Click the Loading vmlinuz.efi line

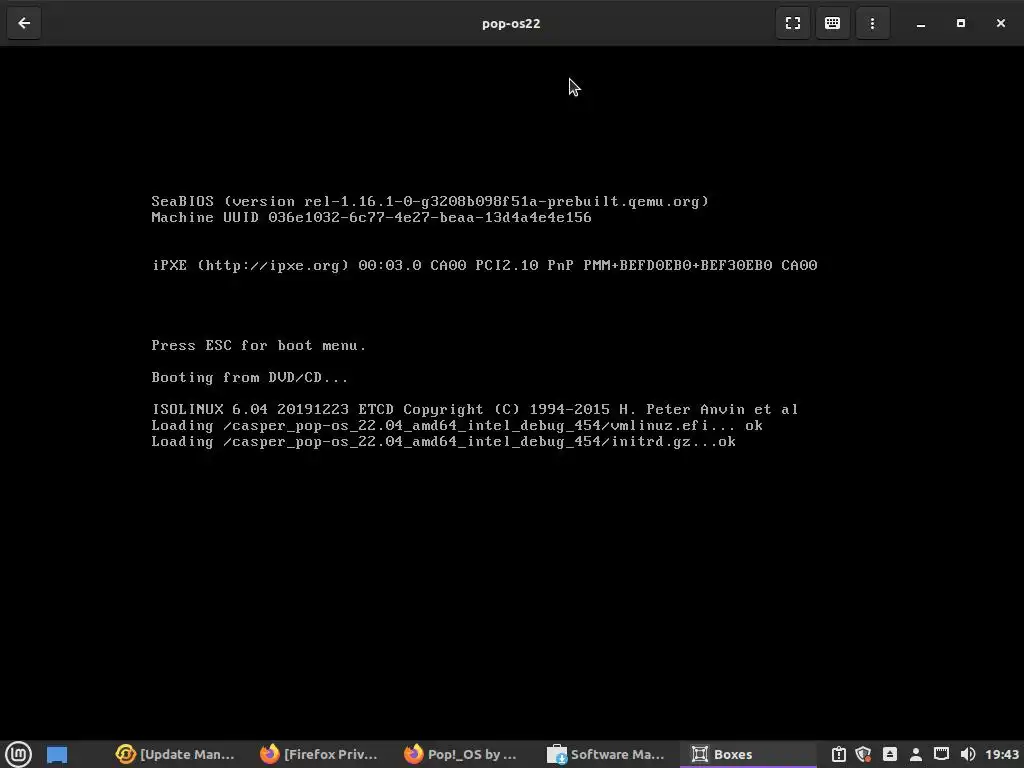[x=456, y=426]
